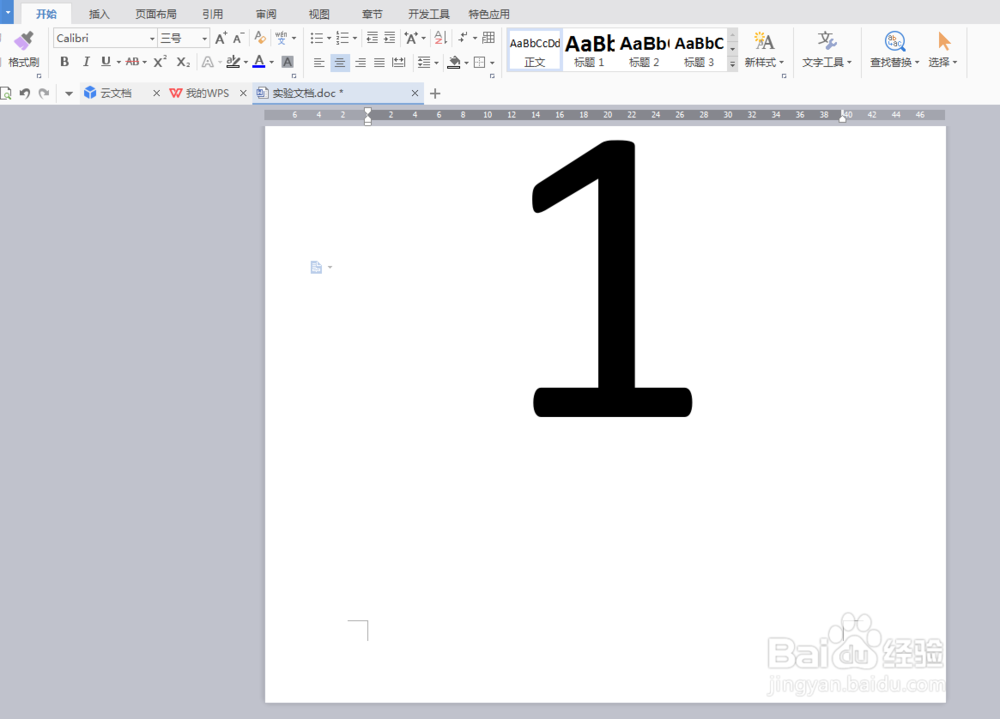
Task: Open 查找替换 find and replace
Action: pyautogui.click(x=894, y=50)
